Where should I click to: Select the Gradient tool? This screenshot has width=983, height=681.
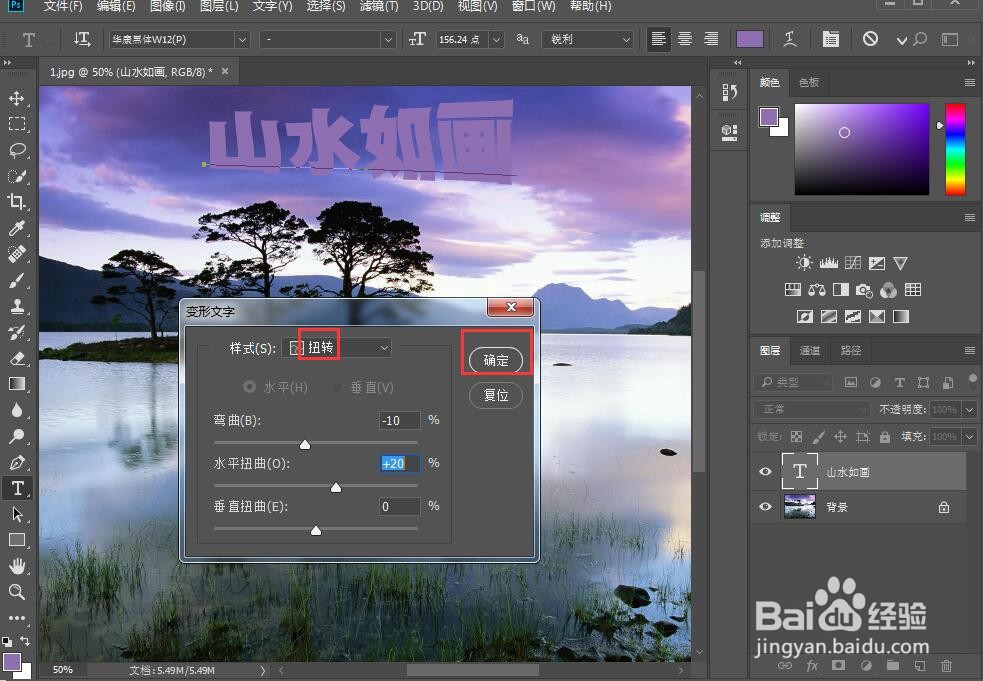pyautogui.click(x=17, y=384)
